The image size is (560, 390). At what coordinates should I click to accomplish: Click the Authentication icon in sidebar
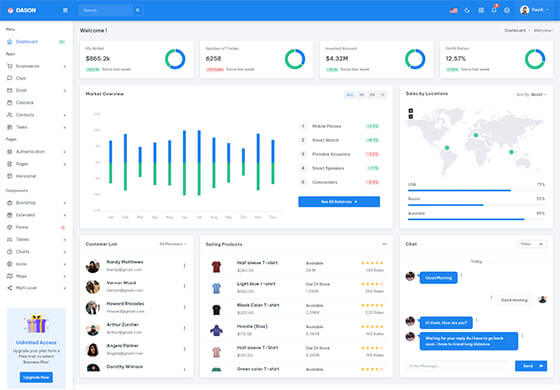[x=10, y=152]
